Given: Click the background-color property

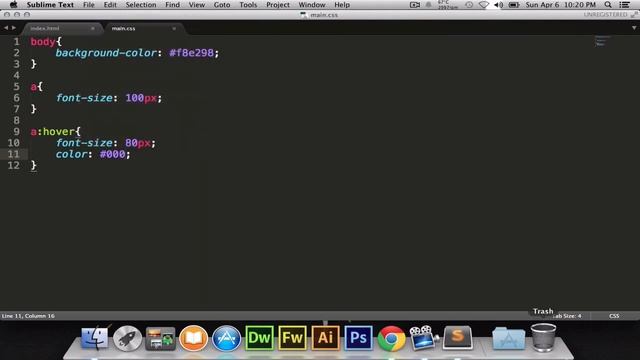Looking at the screenshot, I should 106,53.
